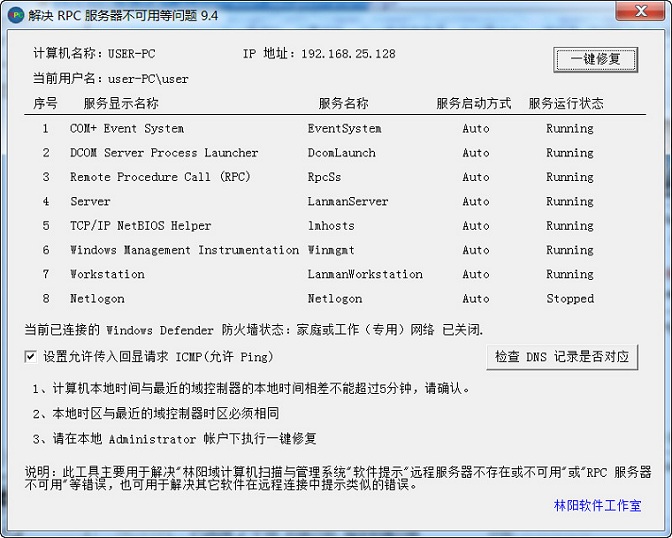Click the LanmanWorkstation service name

pyautogui.click(x=365, y=274)
